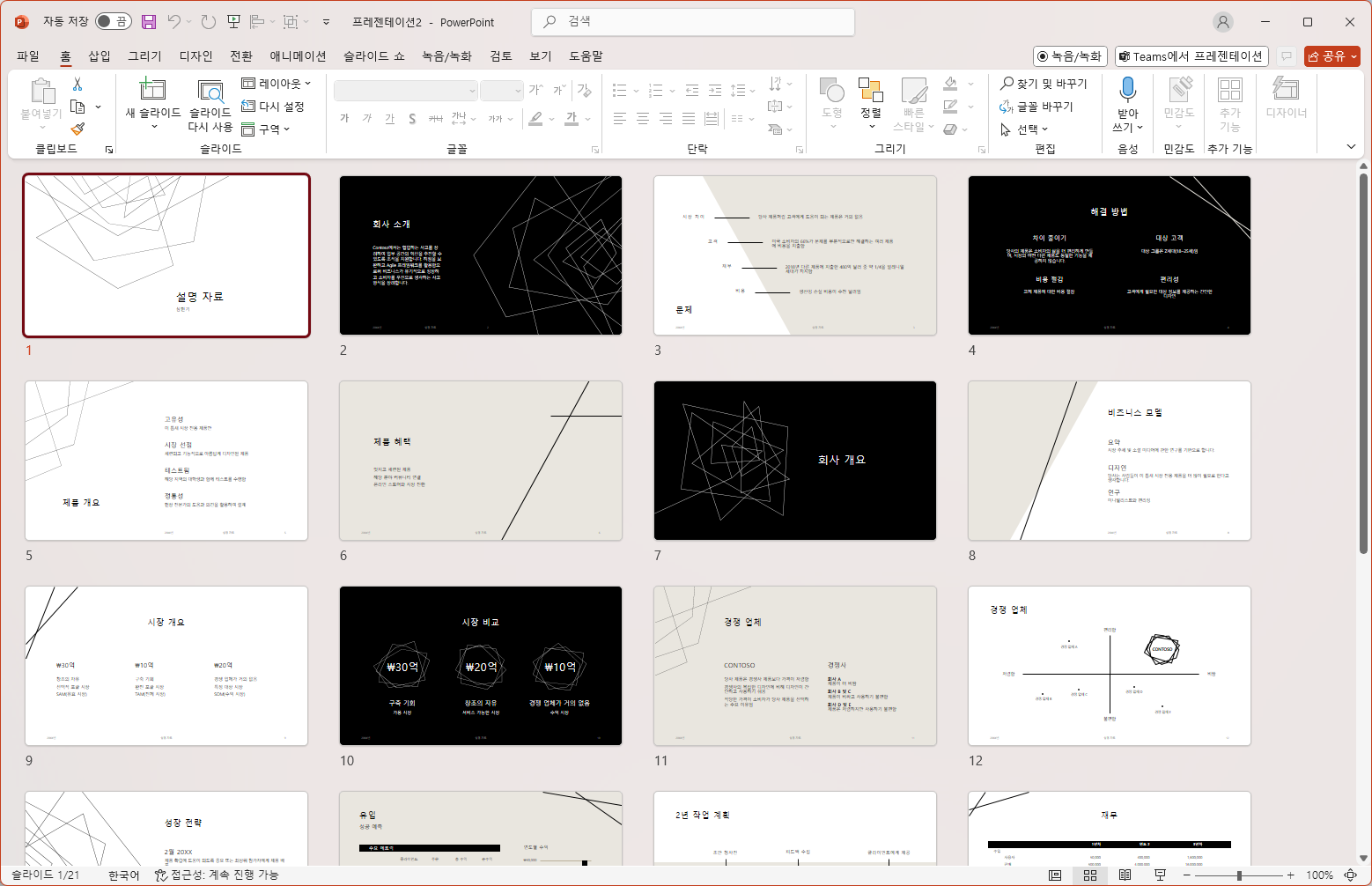Open Customize Quick Access Toolbar dropdown
Screen dimensions: 1372x886
coord(326,22)
